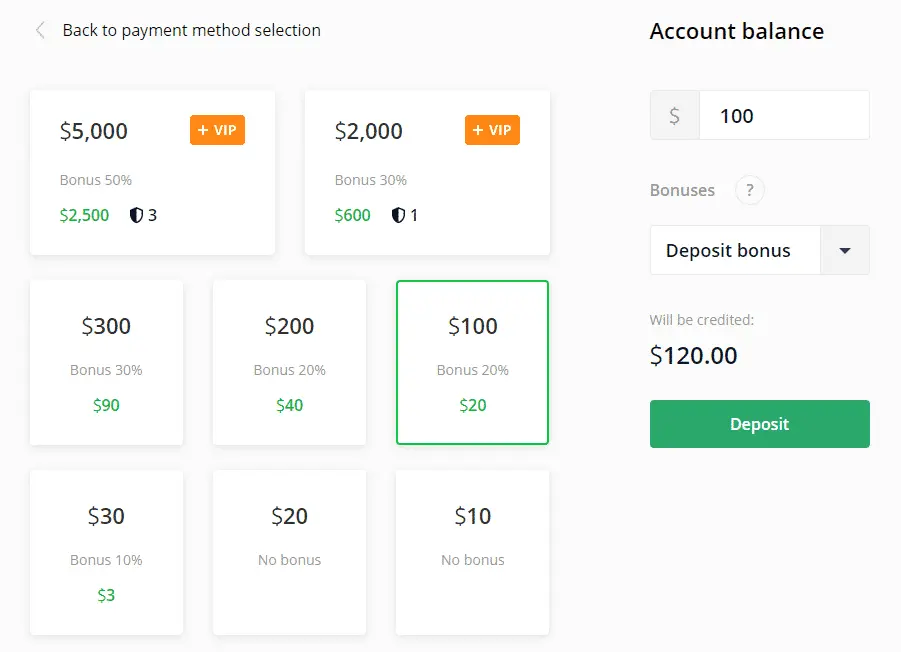Choose the selected $100 deposit card
Image resolution: width=901 pixels, height=652 pixels.
tap(472, 362)
